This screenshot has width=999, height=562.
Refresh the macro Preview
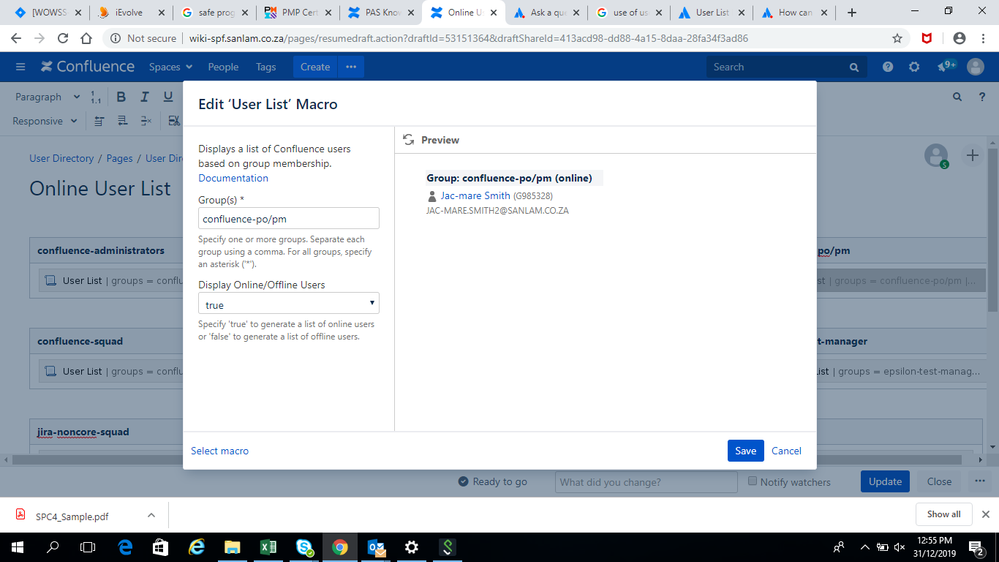pyautogui.click(x=408, y=140)
